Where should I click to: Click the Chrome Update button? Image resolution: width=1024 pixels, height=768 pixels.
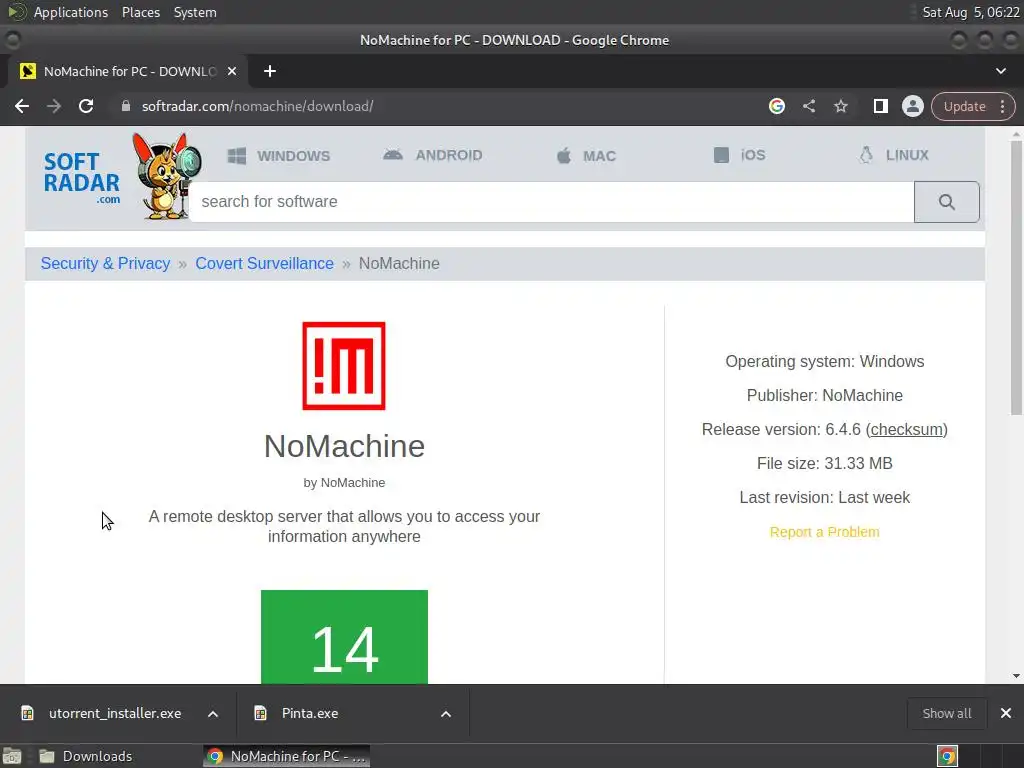pyautogui.click(x=964, y=106)
